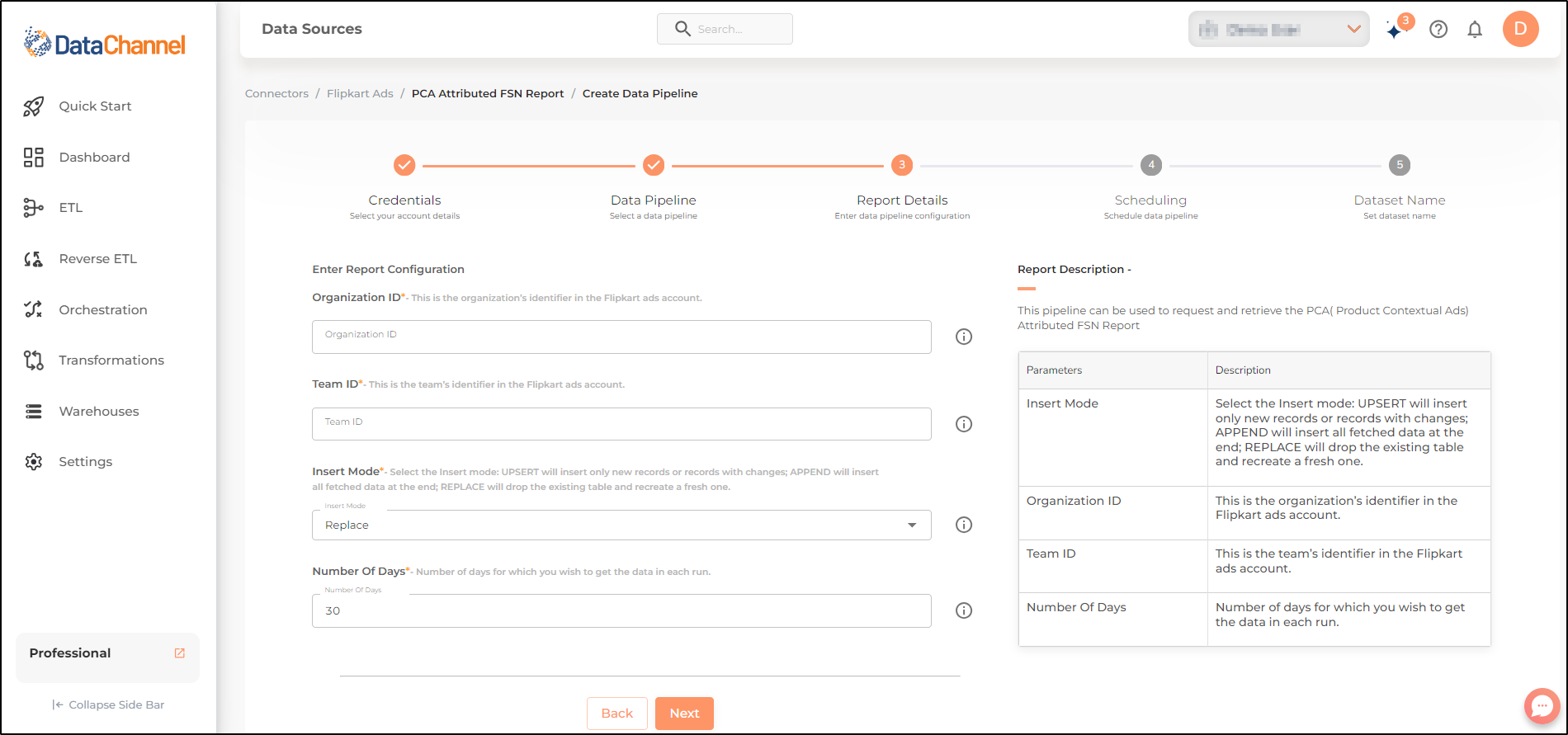Open the Transformations icon

pos(34,360)
